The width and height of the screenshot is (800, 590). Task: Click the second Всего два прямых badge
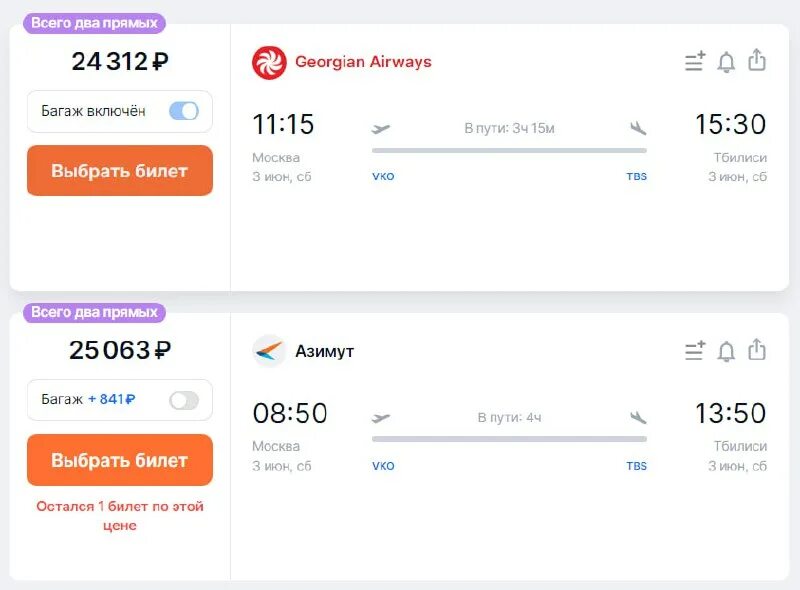click(x=94, y=312)
